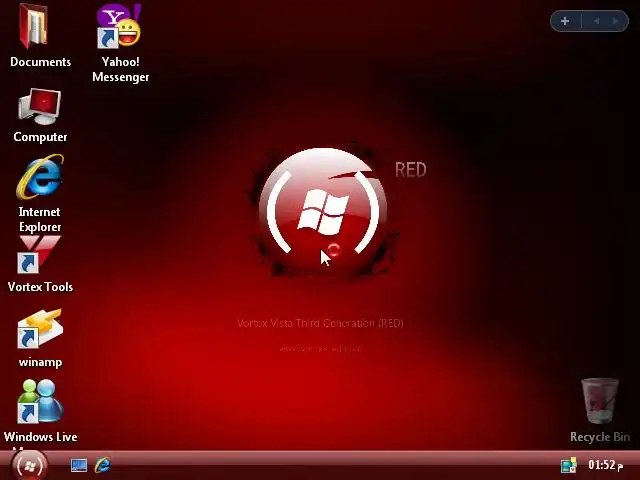Open the Start menu orb
The image size is (640, 480).
pyautogui.click(x=29, y=465)
